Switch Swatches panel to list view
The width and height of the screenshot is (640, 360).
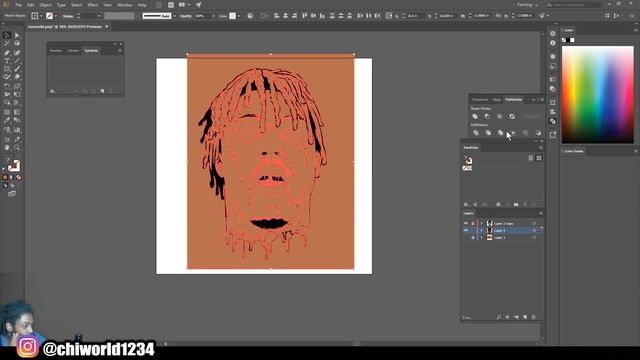tap(531, 158)
